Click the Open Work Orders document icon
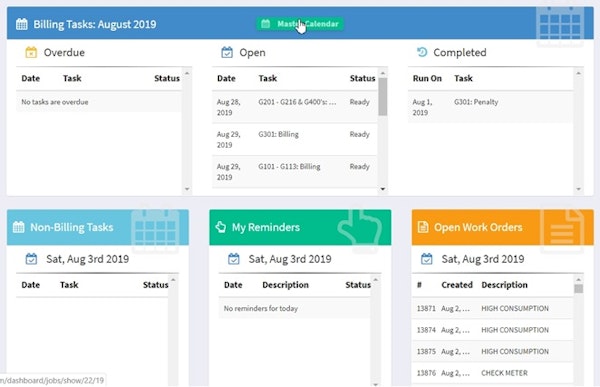The height and width of the screenshot is (387, 600). (x=423, y=227)
